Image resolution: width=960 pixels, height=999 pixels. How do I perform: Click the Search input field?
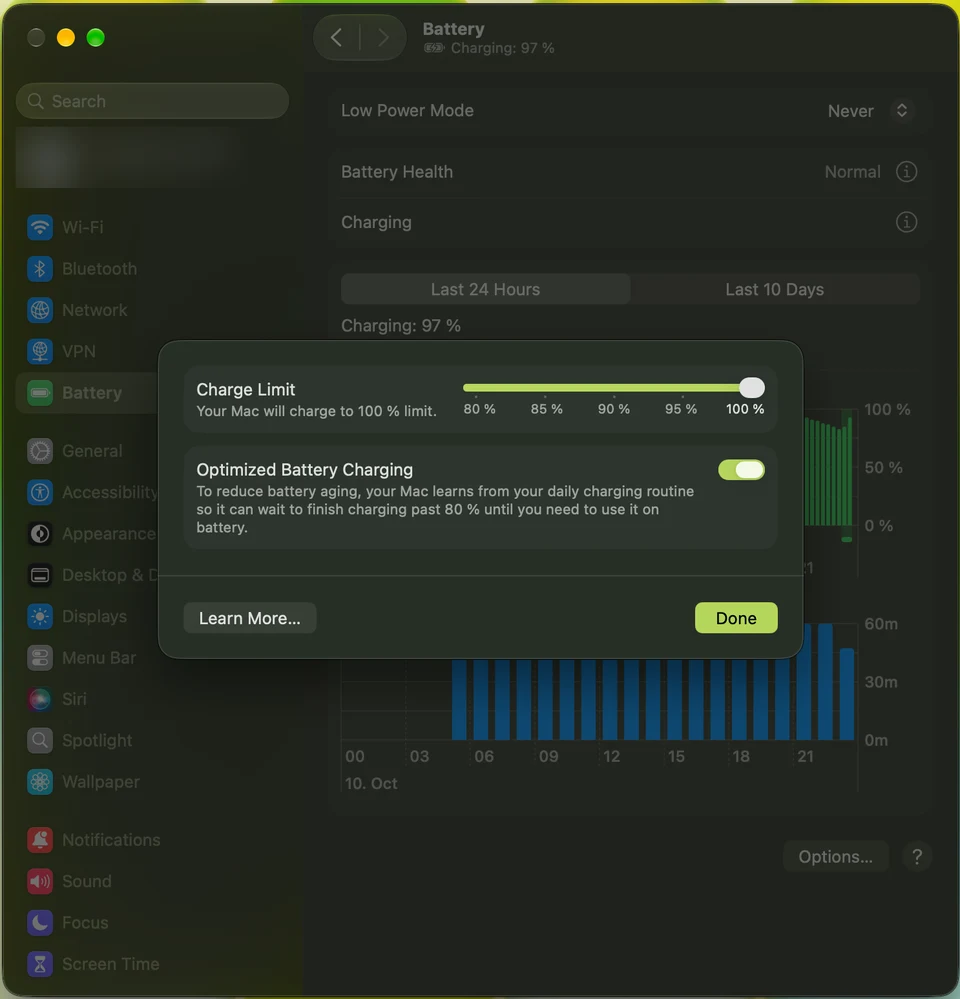tap(152, 101)
